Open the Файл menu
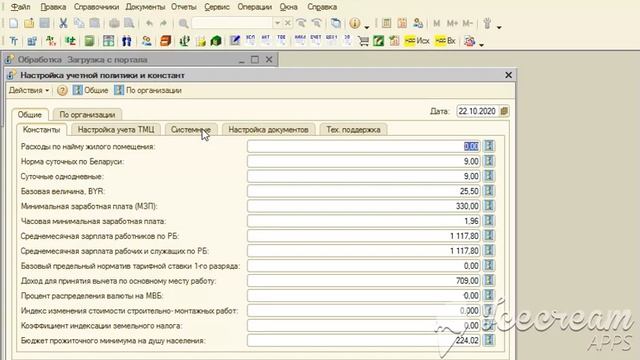Screen dimensions: 640x360 [x=20, y=7]
